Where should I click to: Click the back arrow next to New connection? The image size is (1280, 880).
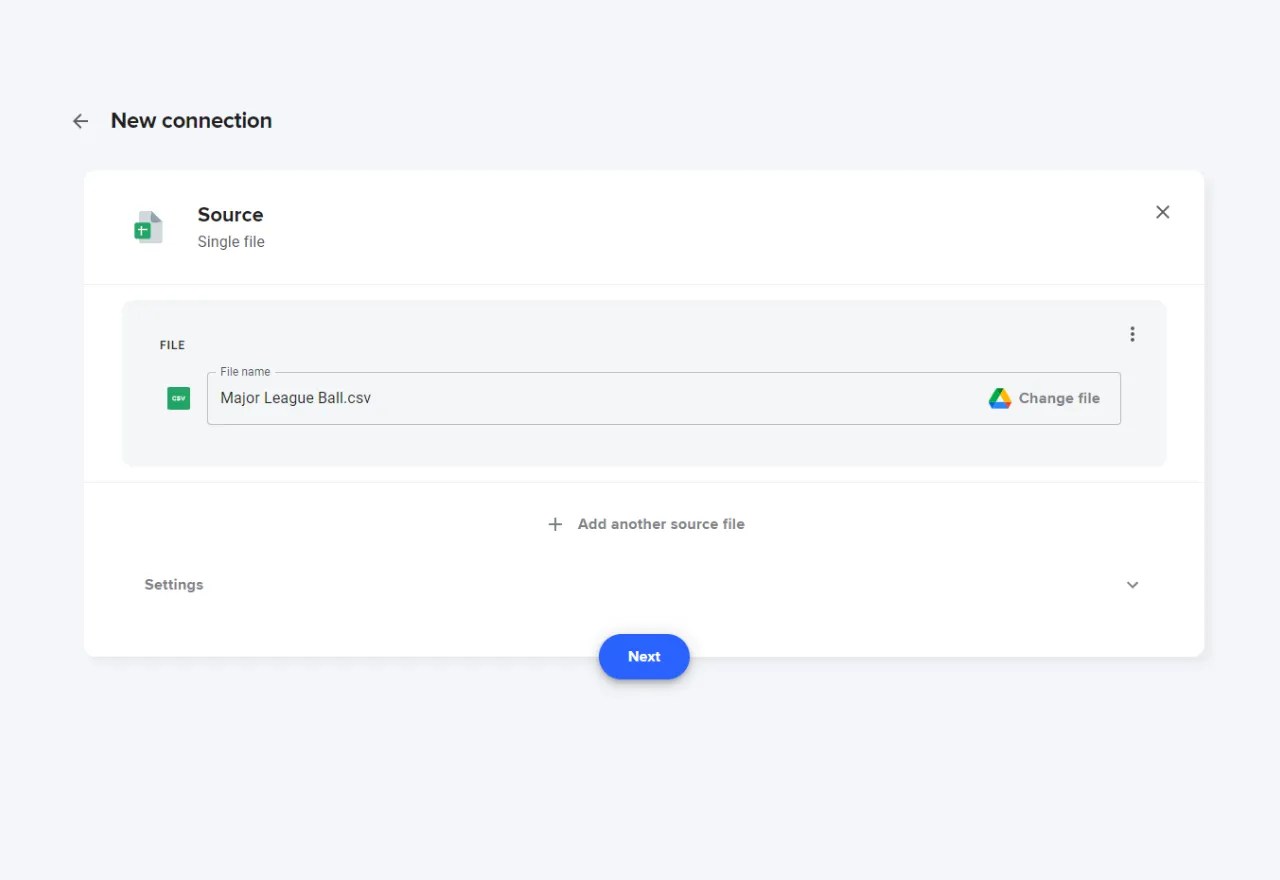point(80,120)
